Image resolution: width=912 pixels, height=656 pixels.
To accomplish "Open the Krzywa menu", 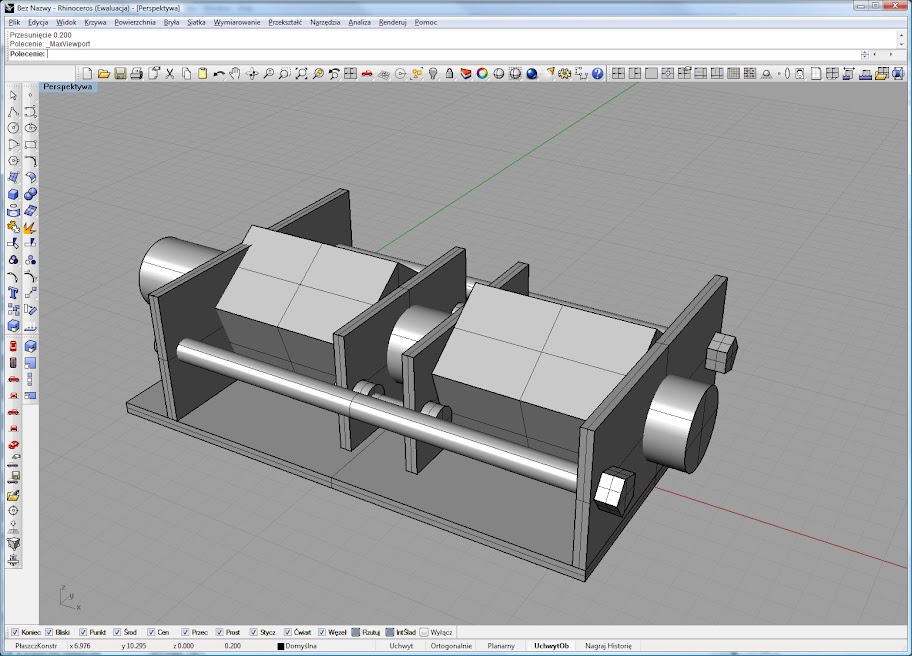I will point(95,22).
